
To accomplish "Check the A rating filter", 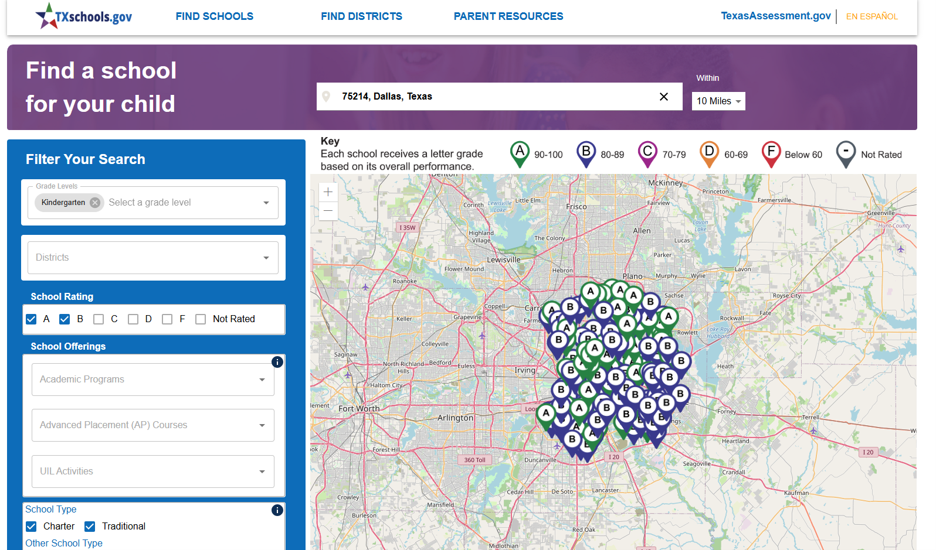I will [31, 319].
